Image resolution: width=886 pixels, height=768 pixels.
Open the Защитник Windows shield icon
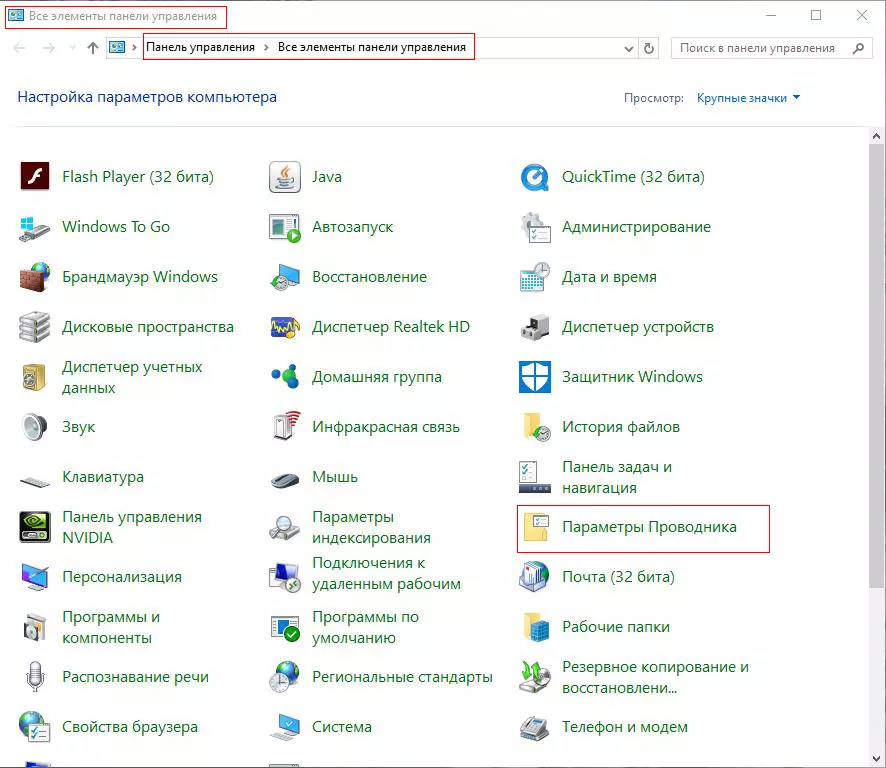click(535, 377)
